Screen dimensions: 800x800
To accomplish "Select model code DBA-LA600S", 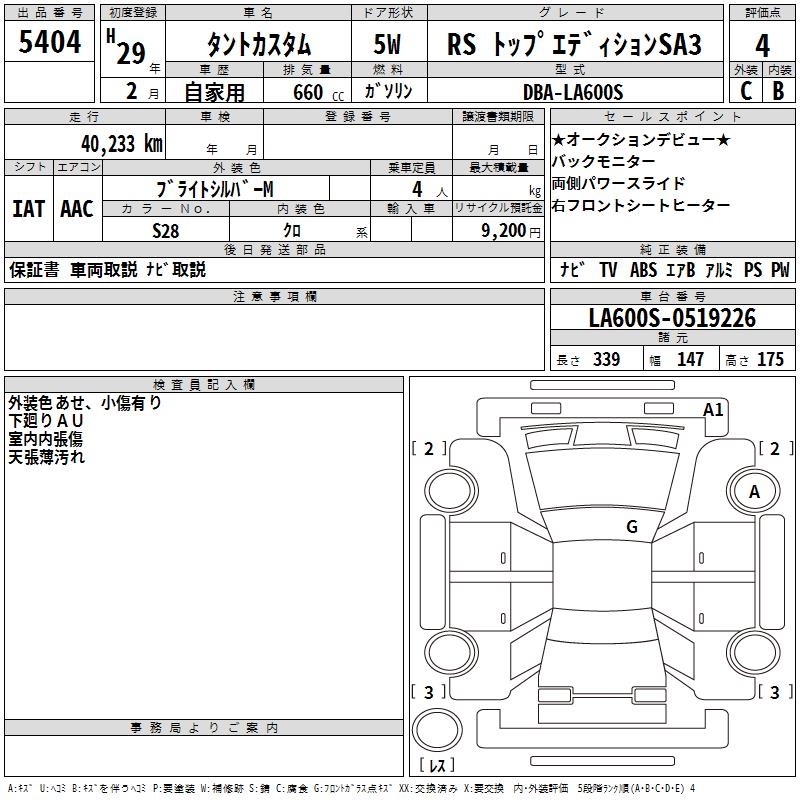I will [x=573, y=92].
